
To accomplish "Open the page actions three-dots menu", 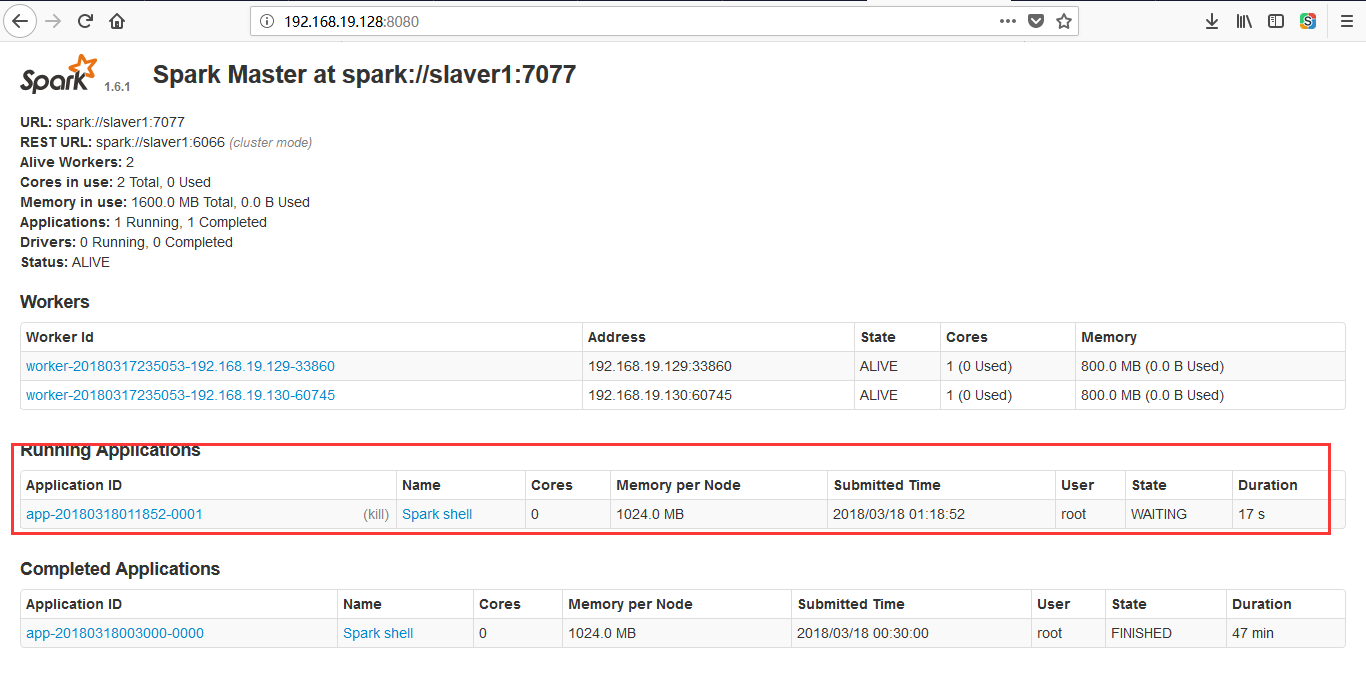I will coord(1008,21).
